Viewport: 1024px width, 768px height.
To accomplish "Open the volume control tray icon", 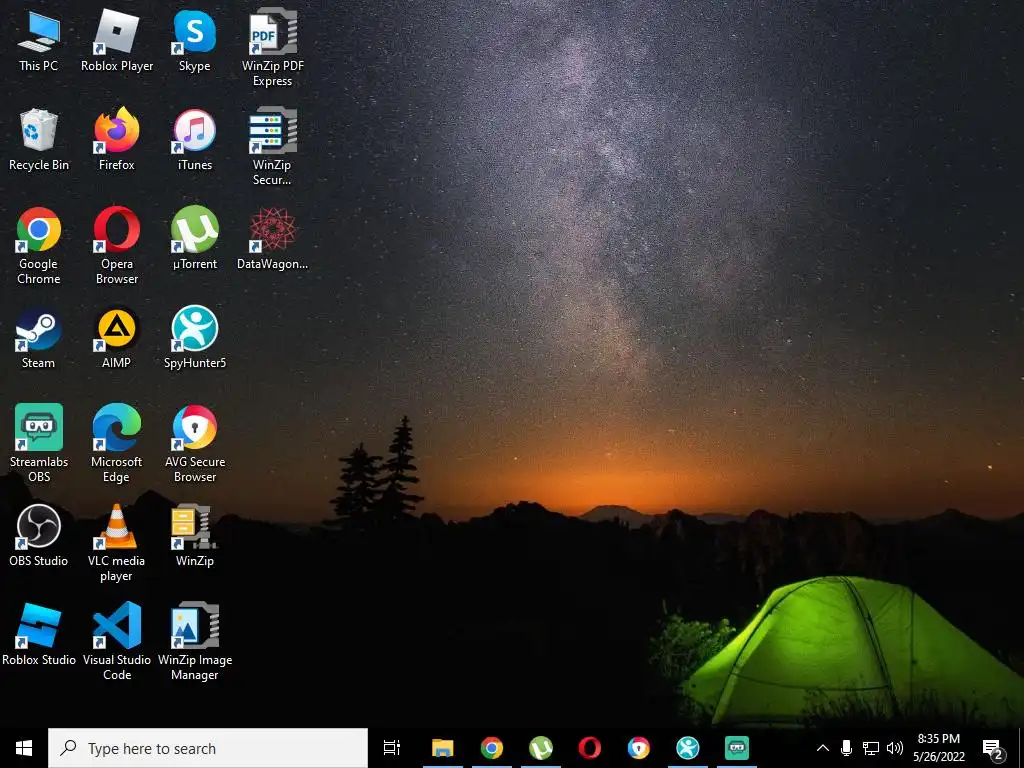I will (x=895, y=748).
